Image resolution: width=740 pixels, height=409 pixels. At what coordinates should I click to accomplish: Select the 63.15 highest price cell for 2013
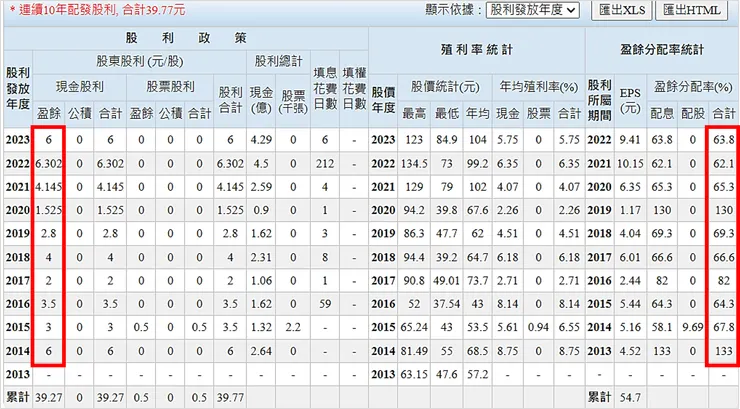point(414,374)
